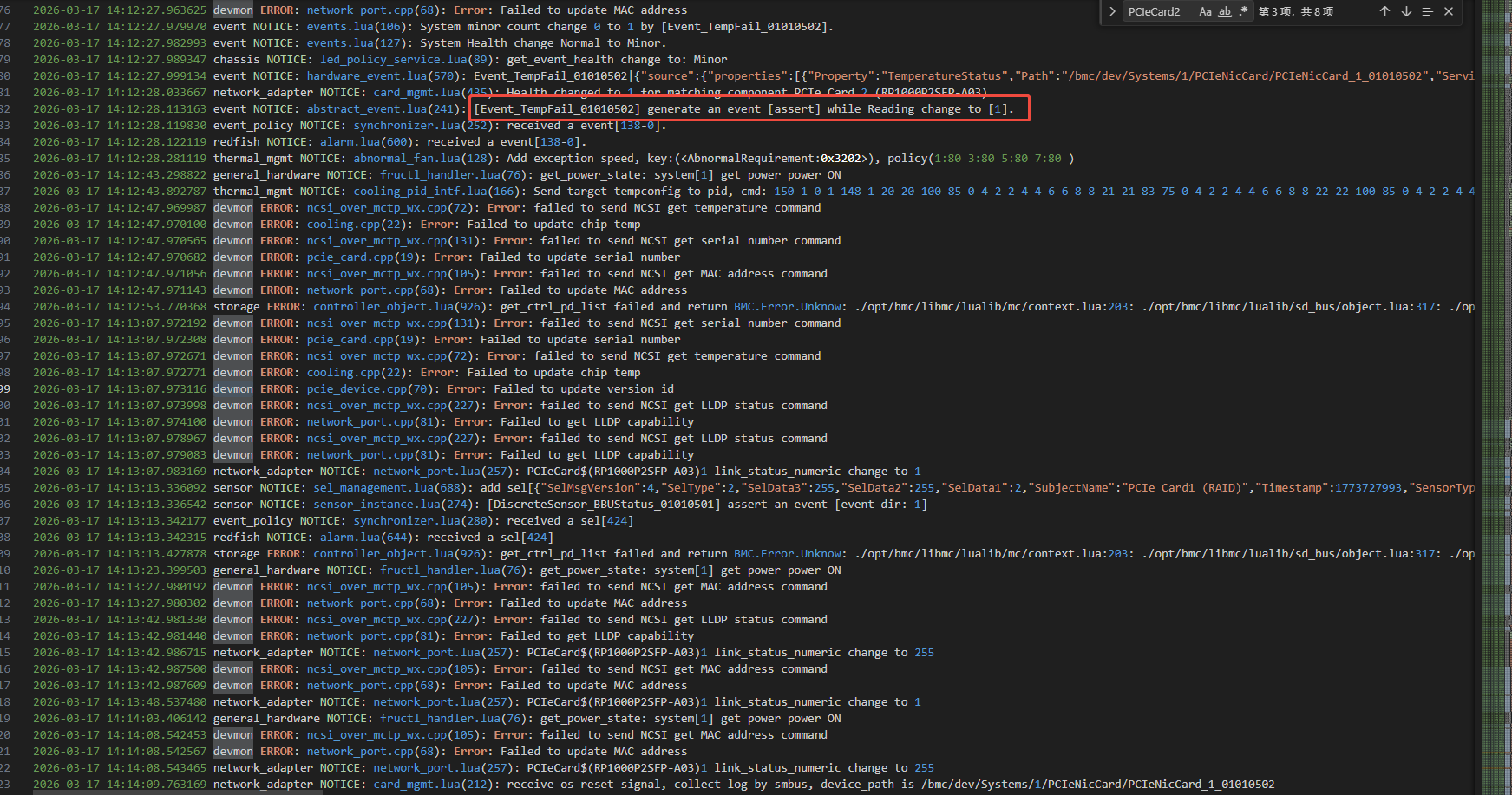This screenshot has width=1512, height=795.
Task: Expand the Replace field chevron
Action: coord(1112,11)
